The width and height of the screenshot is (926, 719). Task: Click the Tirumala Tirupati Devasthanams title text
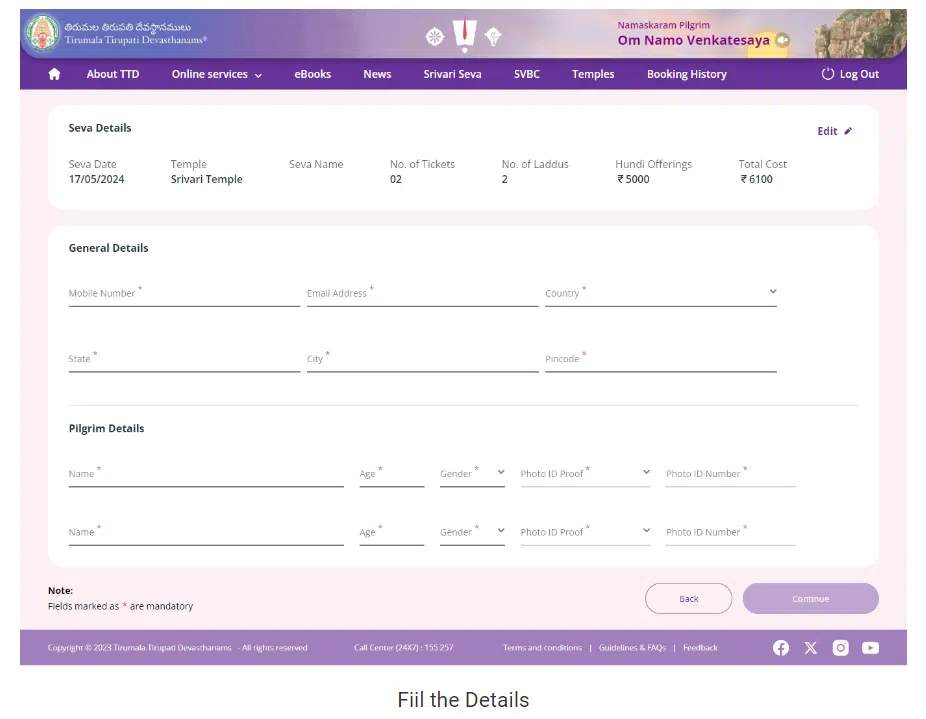(x=136, y=40)
